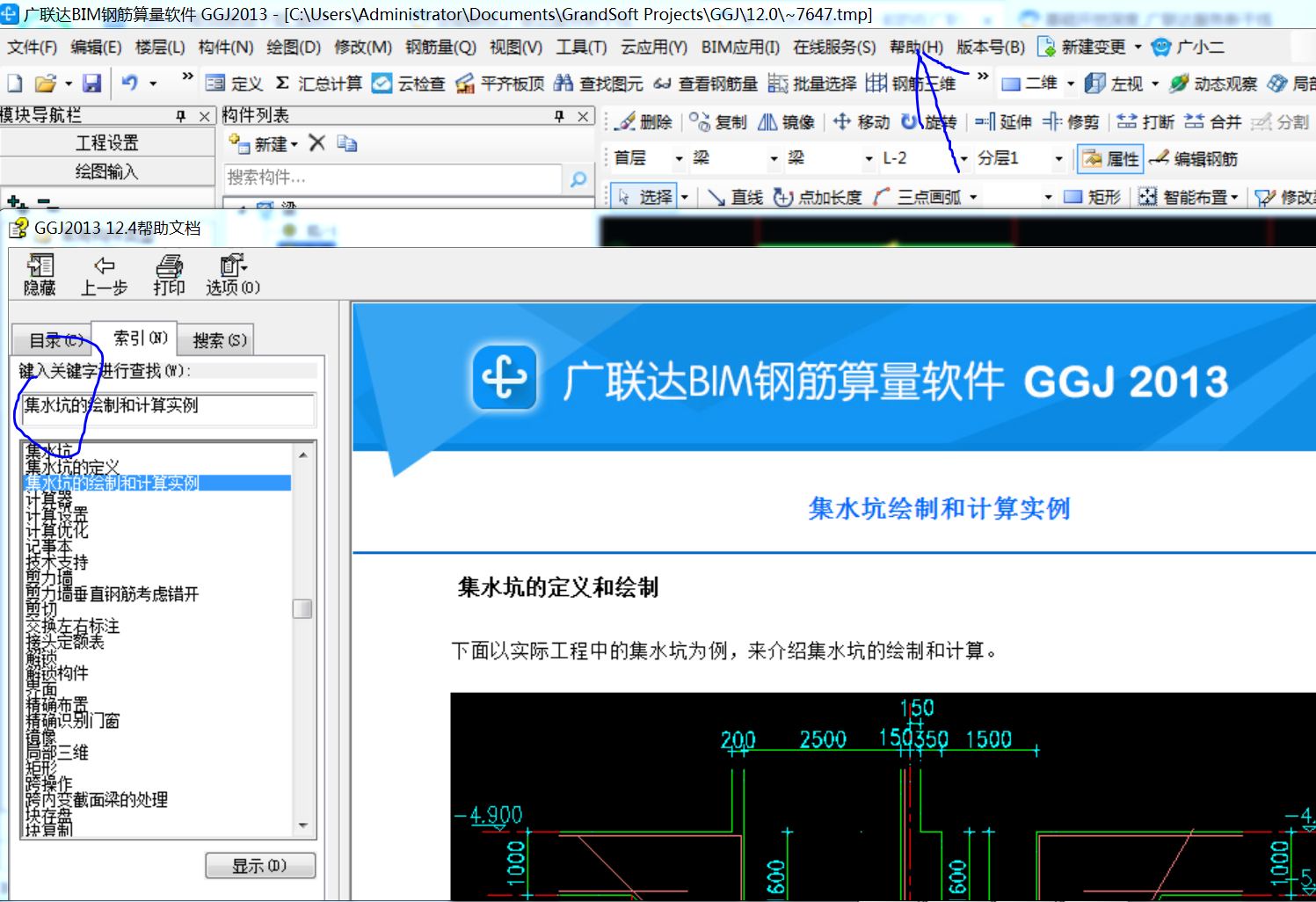This screenshot has width=1316, height=902.
Task: Start 云检查 cloud check
Action: (x=408, y=83)
